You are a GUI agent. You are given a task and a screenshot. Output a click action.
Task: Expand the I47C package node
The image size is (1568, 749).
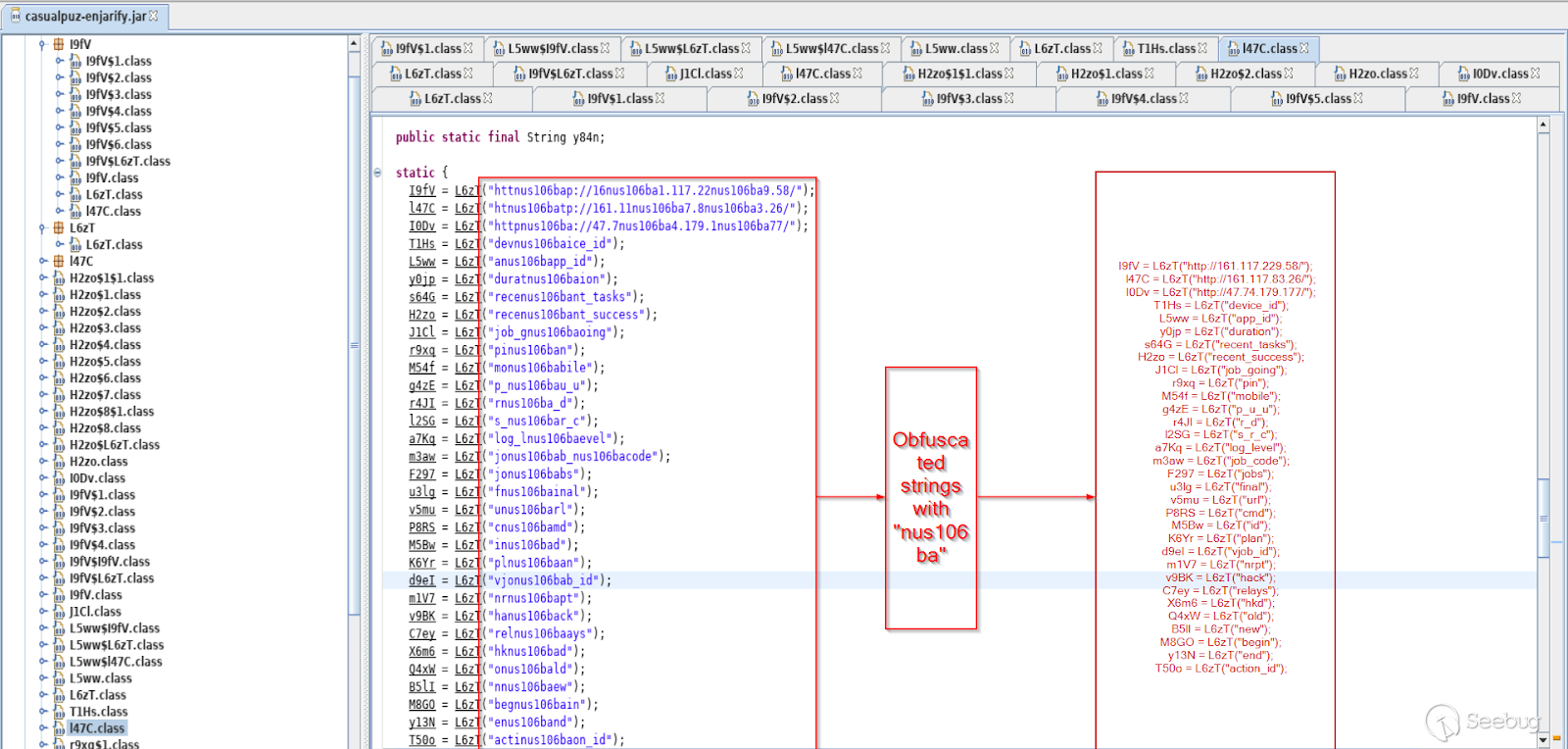point(42,261)
